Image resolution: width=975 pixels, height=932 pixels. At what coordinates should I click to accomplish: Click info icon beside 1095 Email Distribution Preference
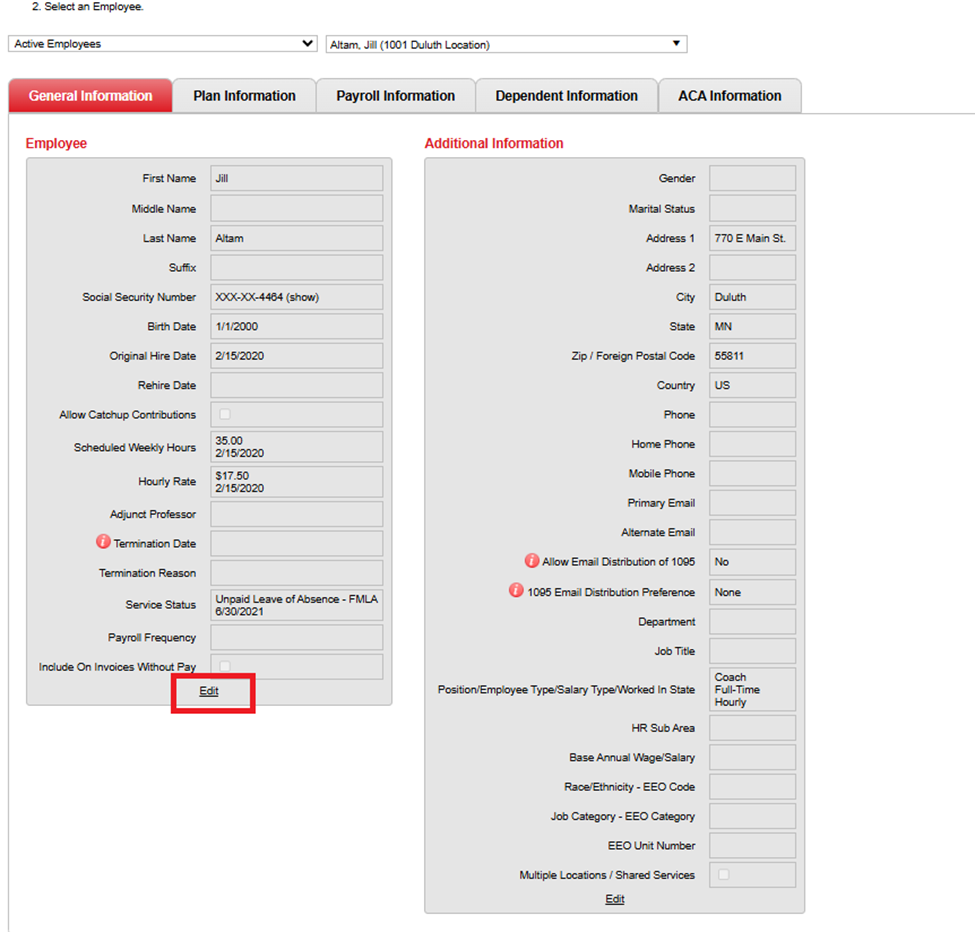(516, 591)
